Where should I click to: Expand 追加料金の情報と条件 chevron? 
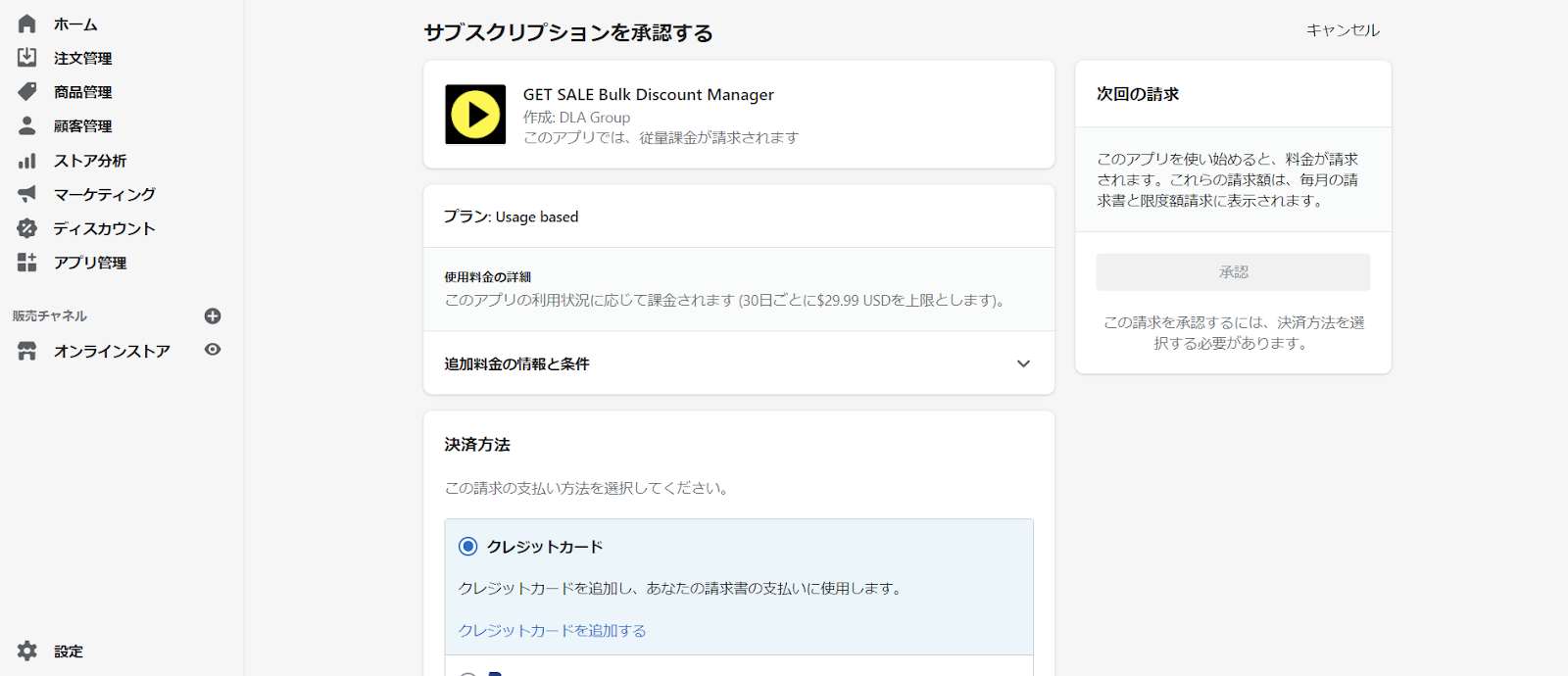click(x=1023, y=363)
